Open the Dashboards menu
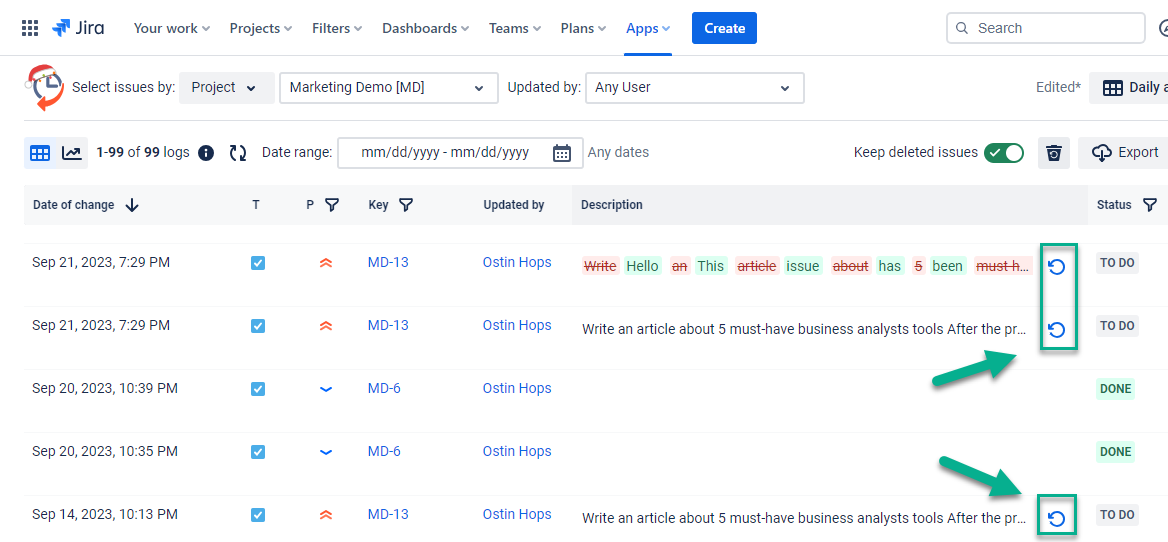Viewport: 1168px width, 542px height. pos(426,28)
